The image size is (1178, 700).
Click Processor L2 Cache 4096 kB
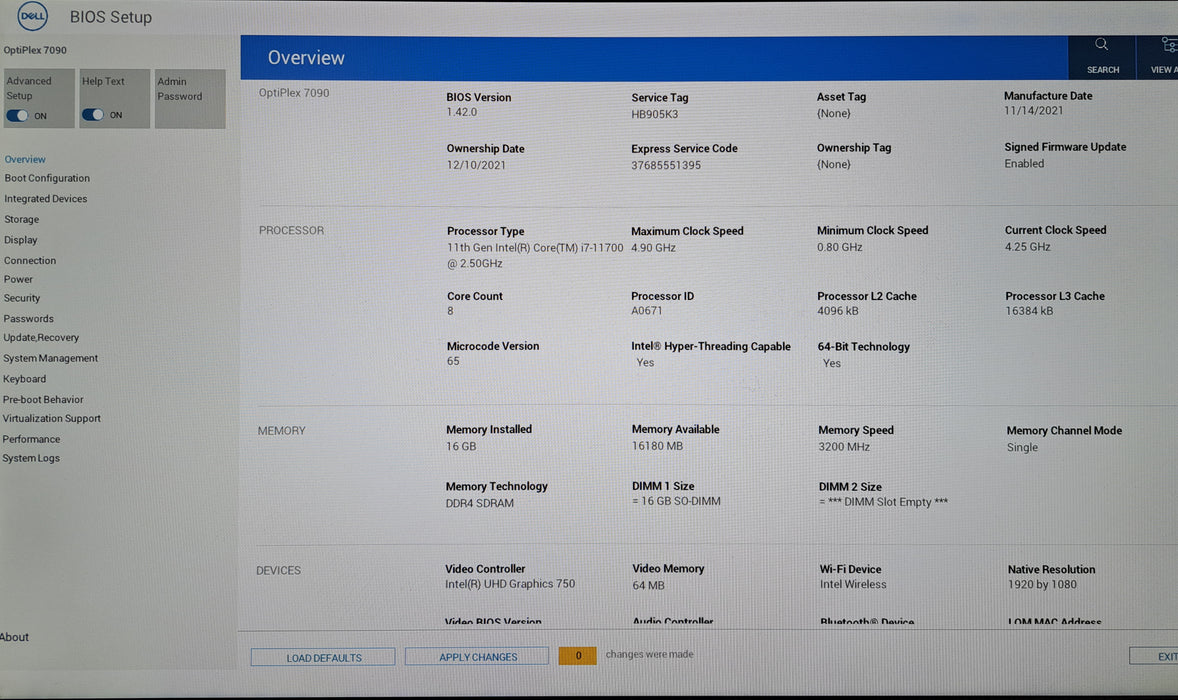pyautogui.click(x=838, y=311)
